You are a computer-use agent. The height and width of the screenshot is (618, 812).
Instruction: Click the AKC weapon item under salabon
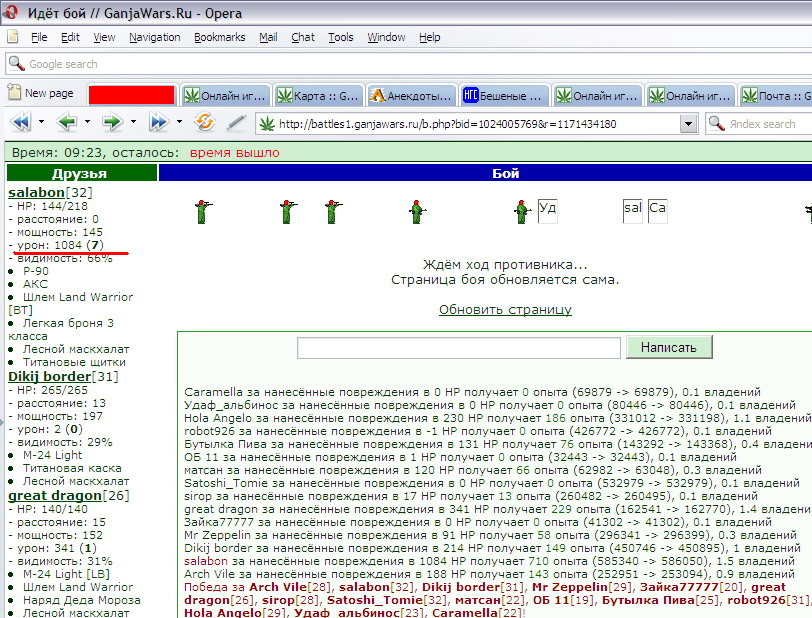click(x=35, y=284)
